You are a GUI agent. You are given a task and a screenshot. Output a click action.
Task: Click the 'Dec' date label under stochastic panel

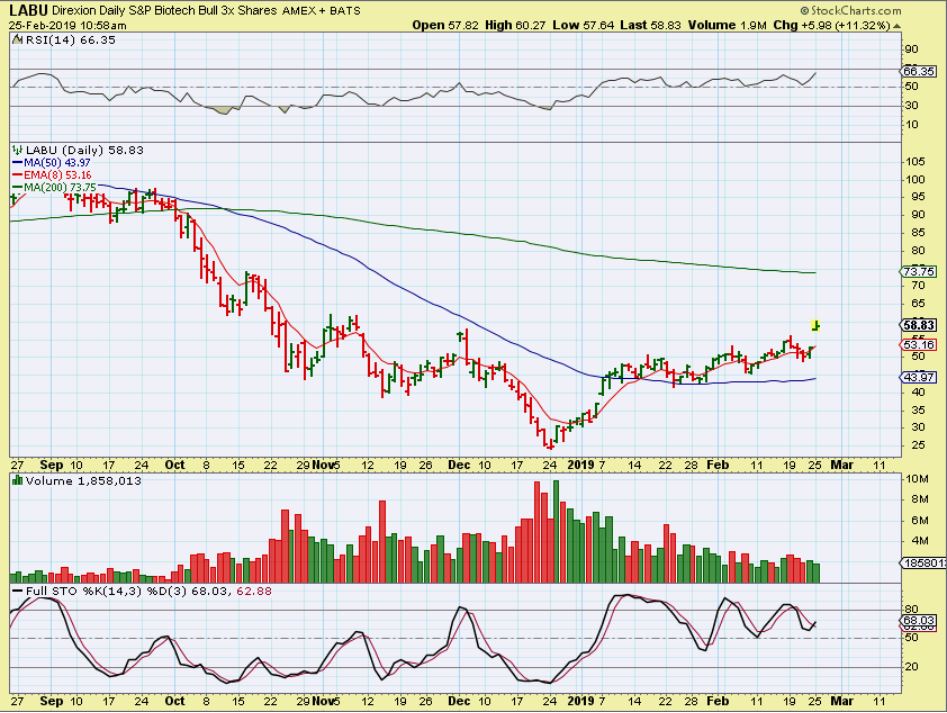coord(458,702)
